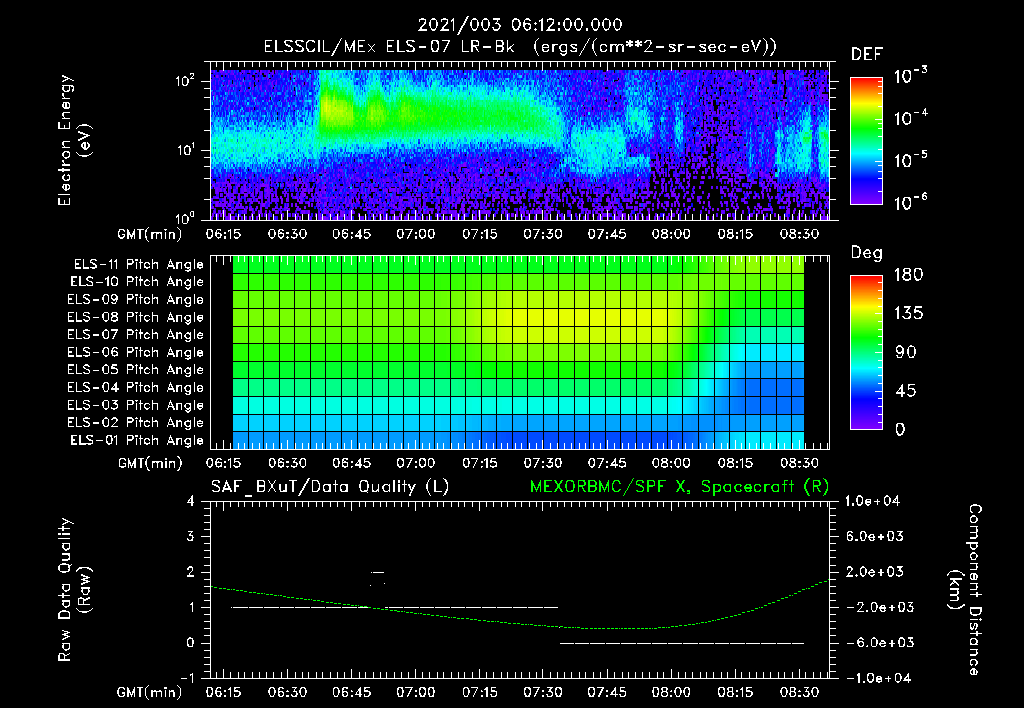Click the -1 tick on Raw Data Quality axis
The image size is (1024, 708).
click(x=187, y=678)
